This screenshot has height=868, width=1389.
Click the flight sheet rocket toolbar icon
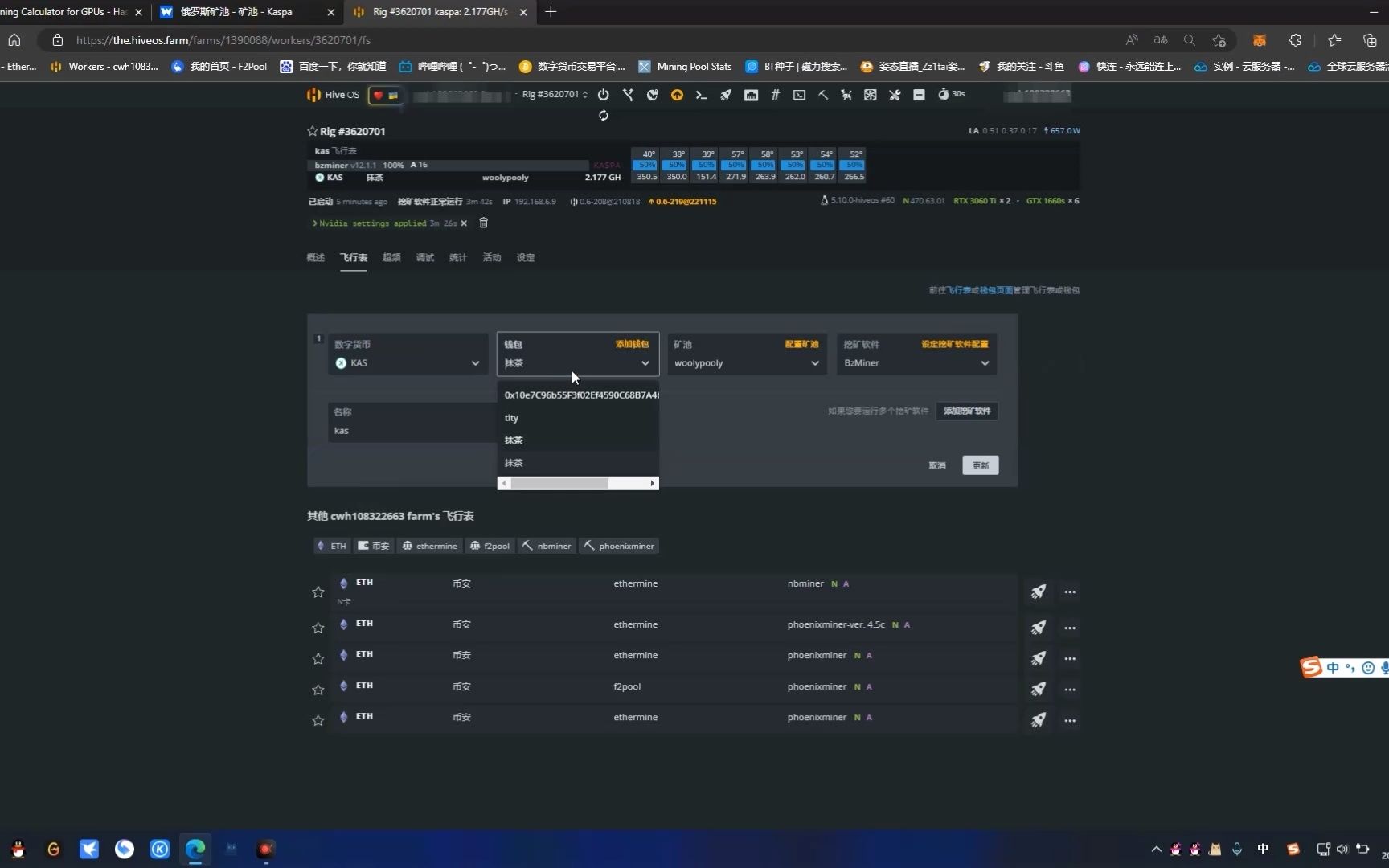pyautogui.click(x=726, y=95)
